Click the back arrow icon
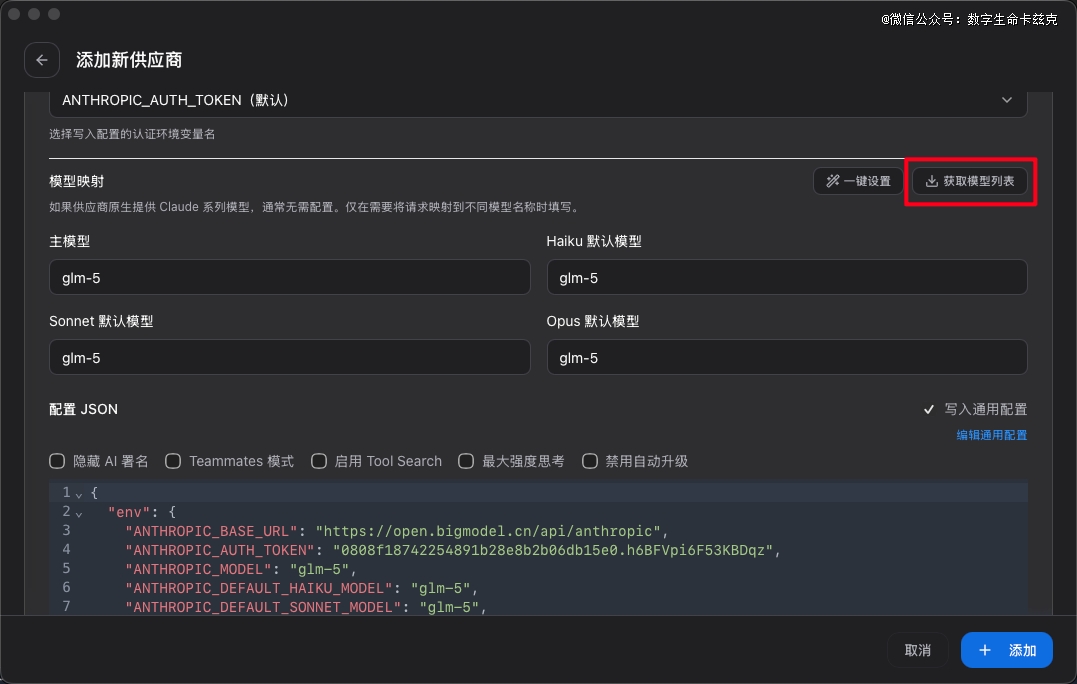Screen dimensions: 1077x684 pyautogui.click(x=42, y=60)
